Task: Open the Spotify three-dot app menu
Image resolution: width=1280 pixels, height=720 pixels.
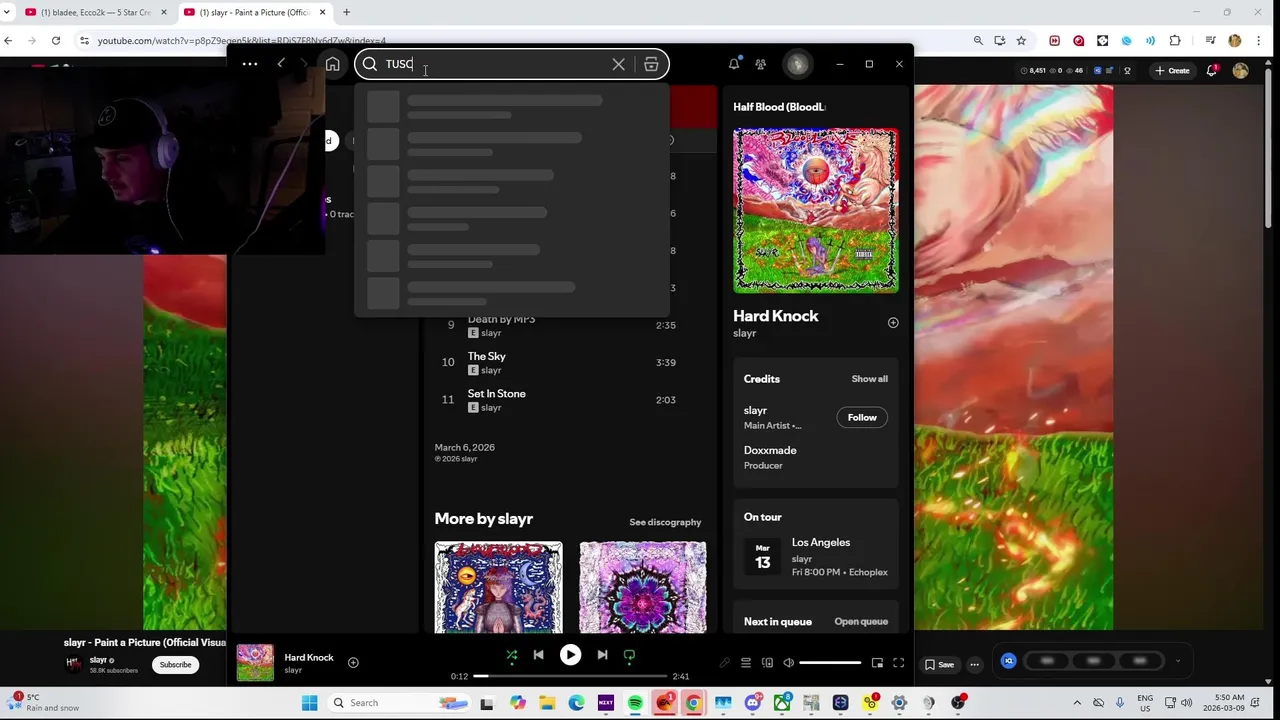Action: pos(250,64)
